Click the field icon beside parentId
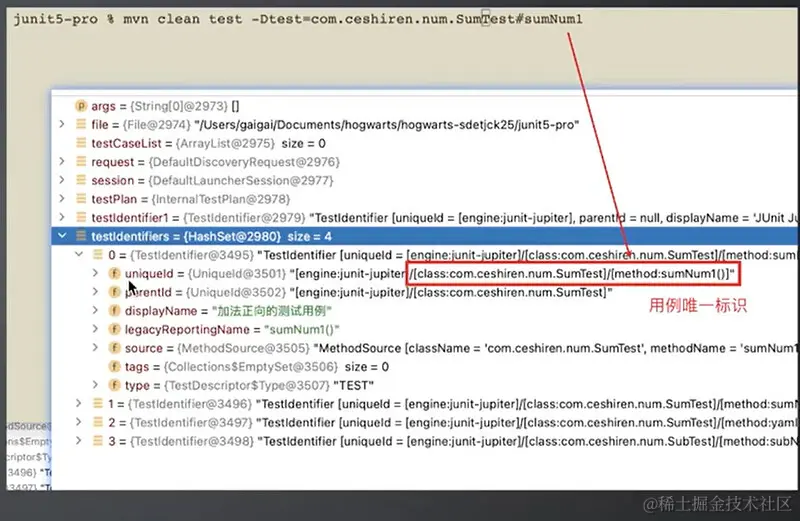 [114, 292]
